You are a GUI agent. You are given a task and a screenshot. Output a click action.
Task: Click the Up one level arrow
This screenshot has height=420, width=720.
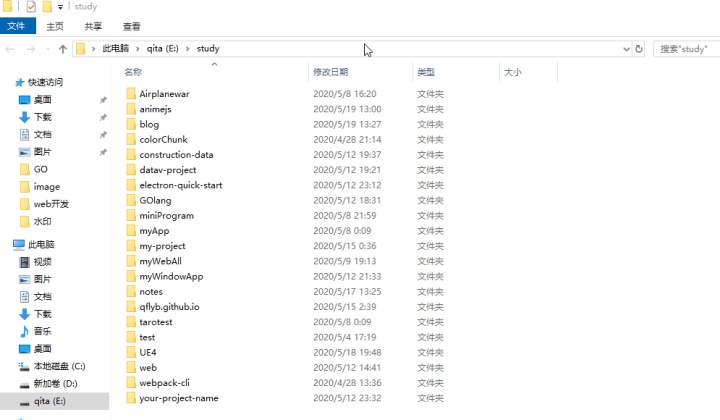click(63, 49)
